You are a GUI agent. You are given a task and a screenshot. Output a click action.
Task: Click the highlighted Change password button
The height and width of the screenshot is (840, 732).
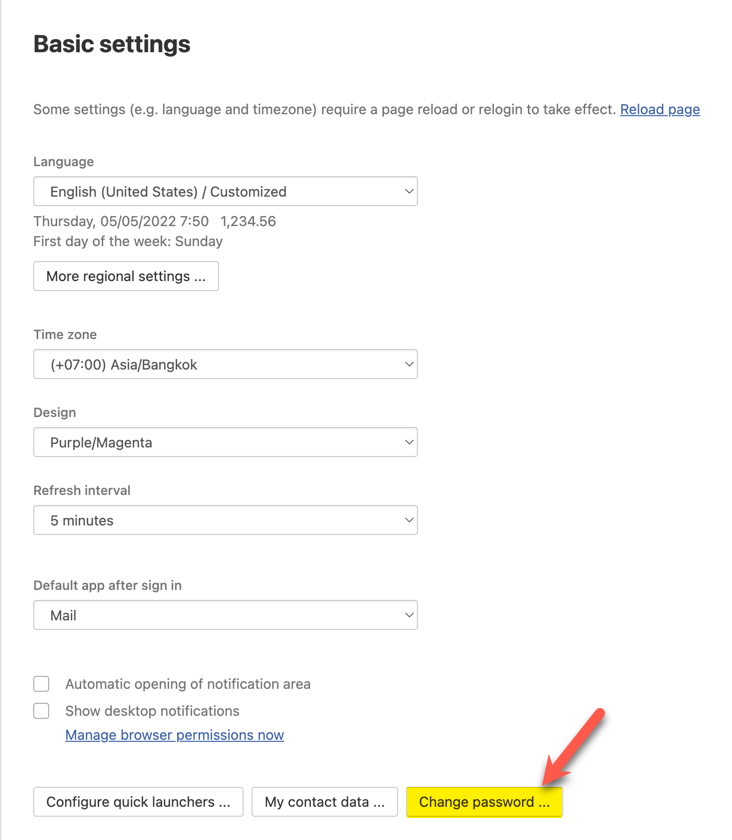click(484, 802)
